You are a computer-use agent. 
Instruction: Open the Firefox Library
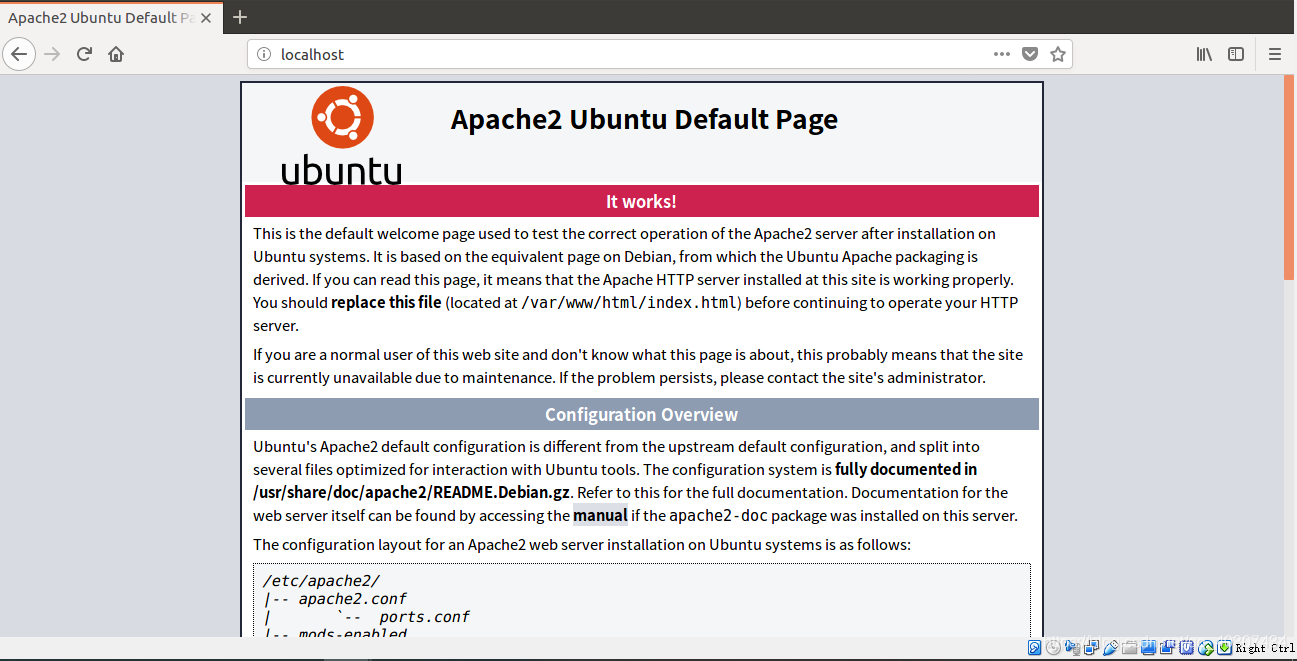coord(1204,53)
